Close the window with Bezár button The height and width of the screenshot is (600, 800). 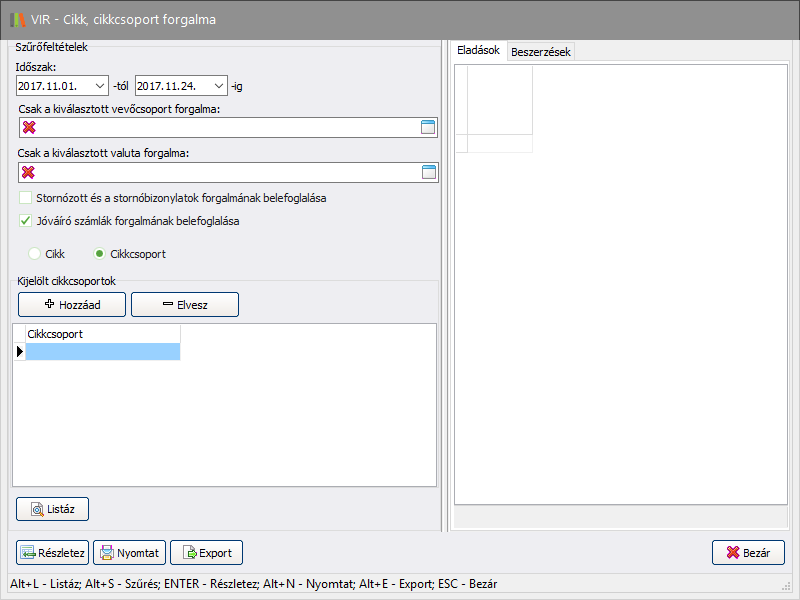(x=748, y=553)
